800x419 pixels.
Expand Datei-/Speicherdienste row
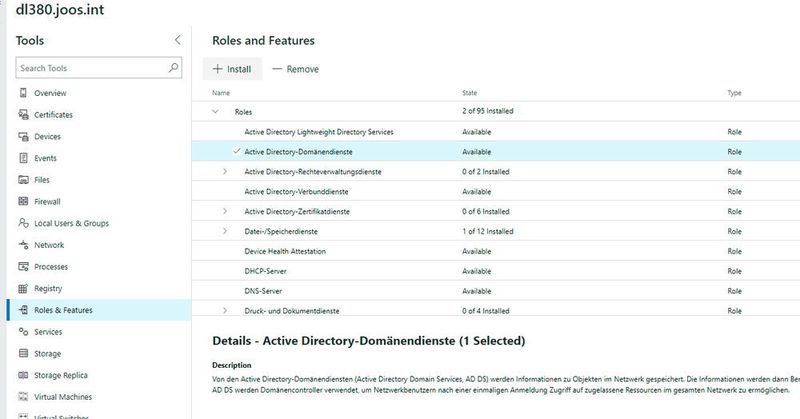[225, 231]
